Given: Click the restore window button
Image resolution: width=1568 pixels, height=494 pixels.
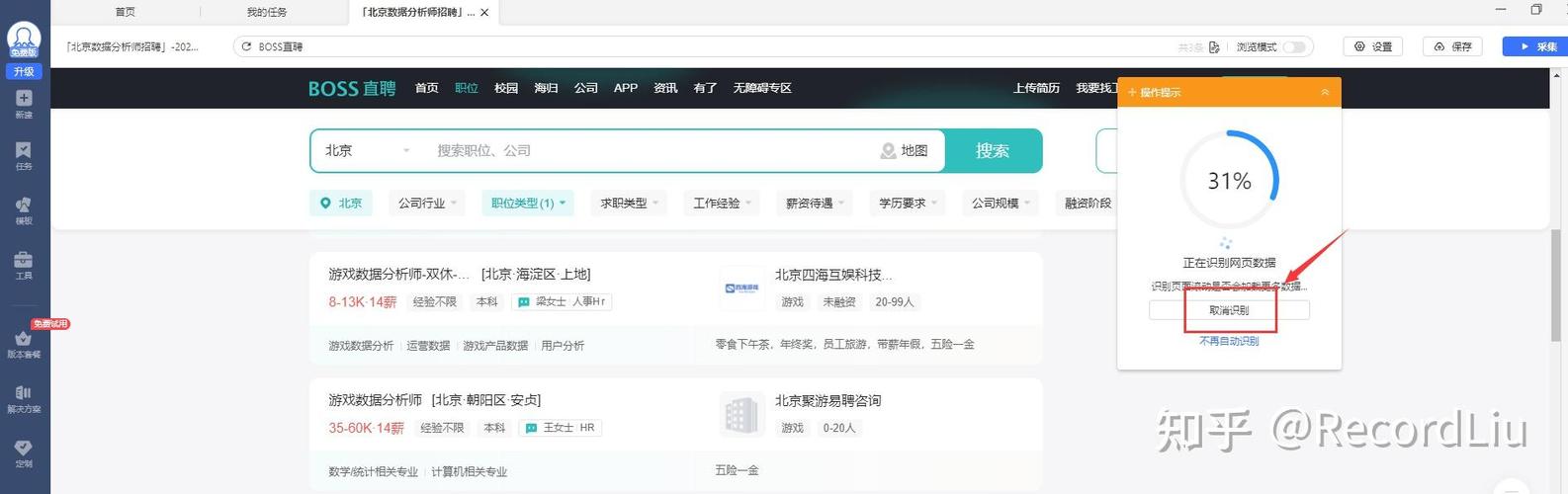Looking at the screenshot, I should [x=1536, y=10].
